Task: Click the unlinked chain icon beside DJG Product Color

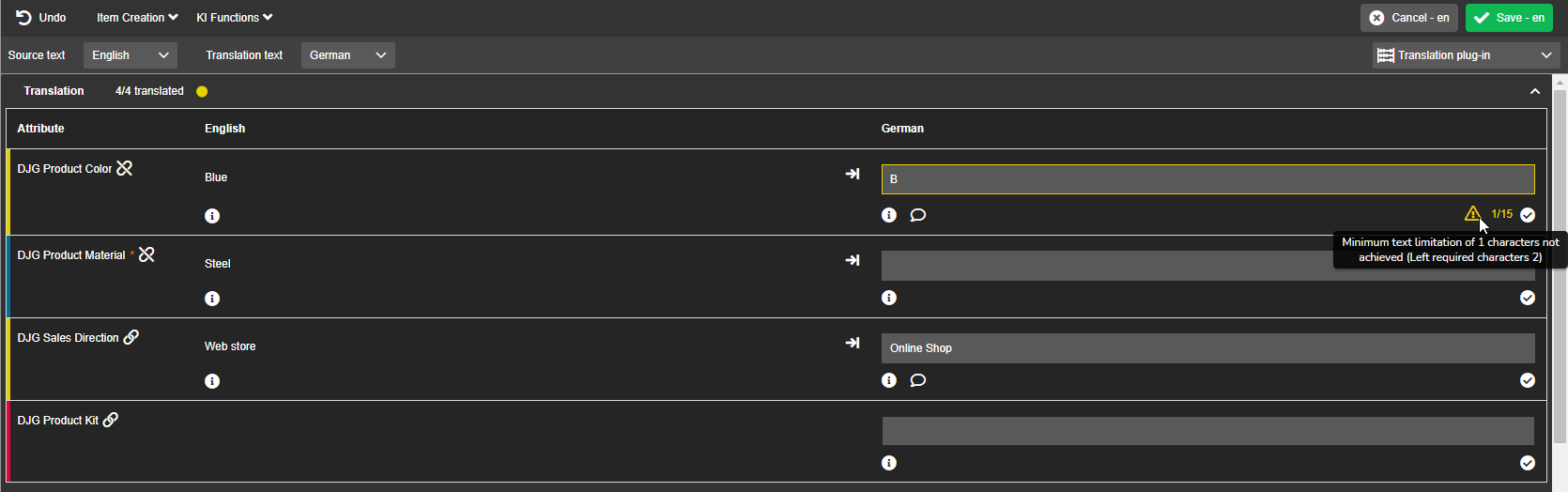Action: point(124,168)
